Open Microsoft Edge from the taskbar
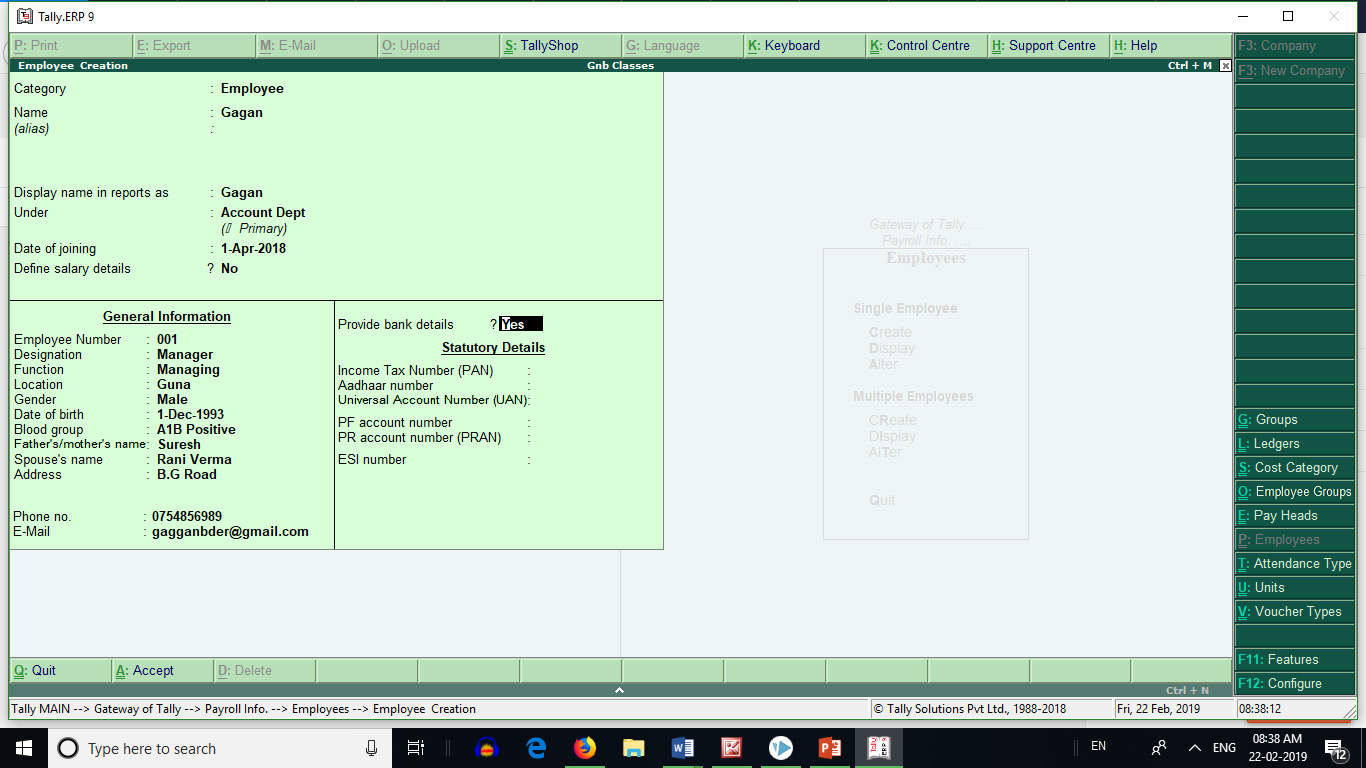This screenshot has width=1366, height=768. 536,748
